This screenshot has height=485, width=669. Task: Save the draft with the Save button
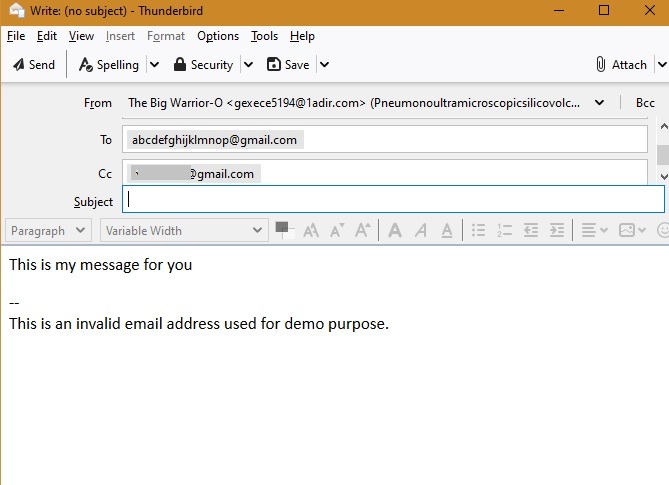(288, 65)
